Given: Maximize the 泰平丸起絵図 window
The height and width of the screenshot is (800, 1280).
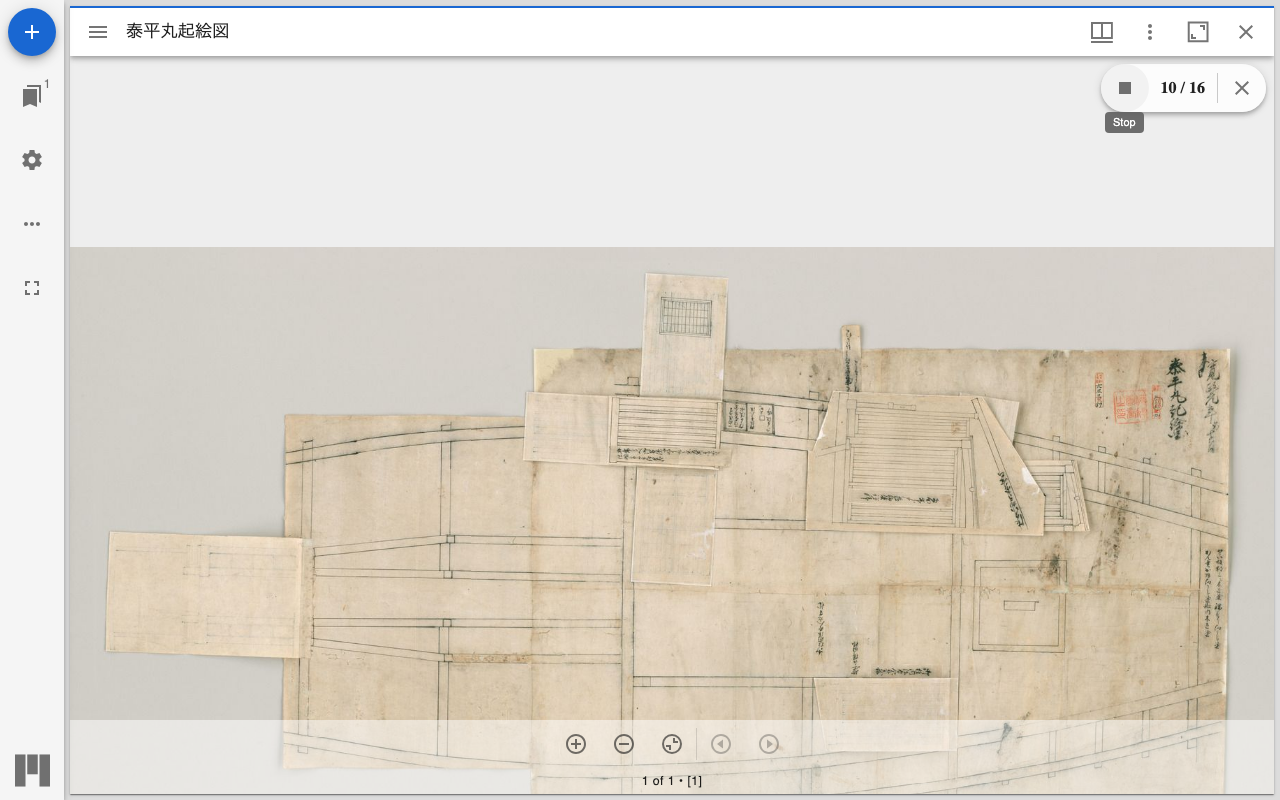Looking at the screenshot, I should 1198,32.
